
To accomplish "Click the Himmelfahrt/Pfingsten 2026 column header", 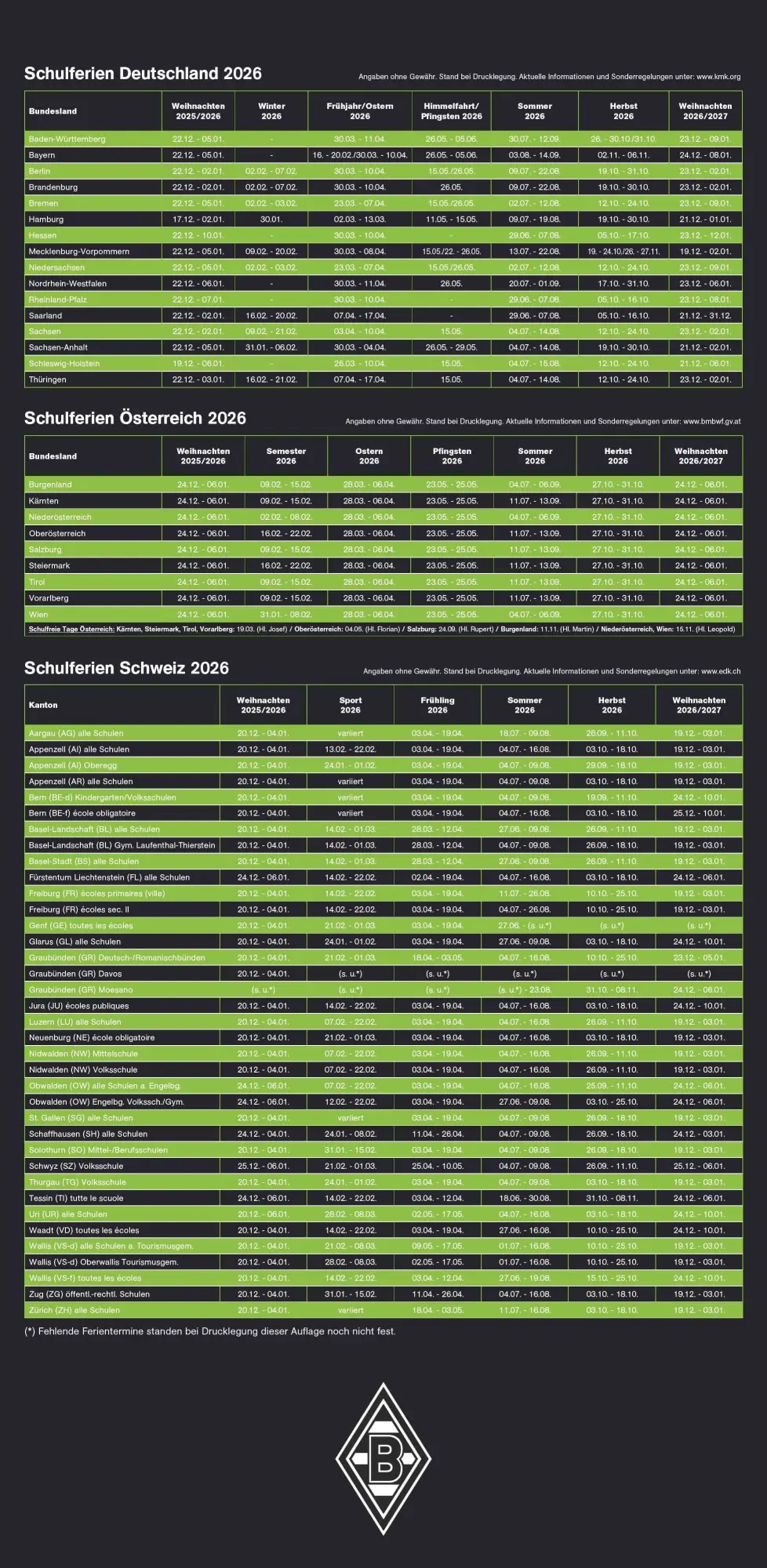I will click(451, 111).
